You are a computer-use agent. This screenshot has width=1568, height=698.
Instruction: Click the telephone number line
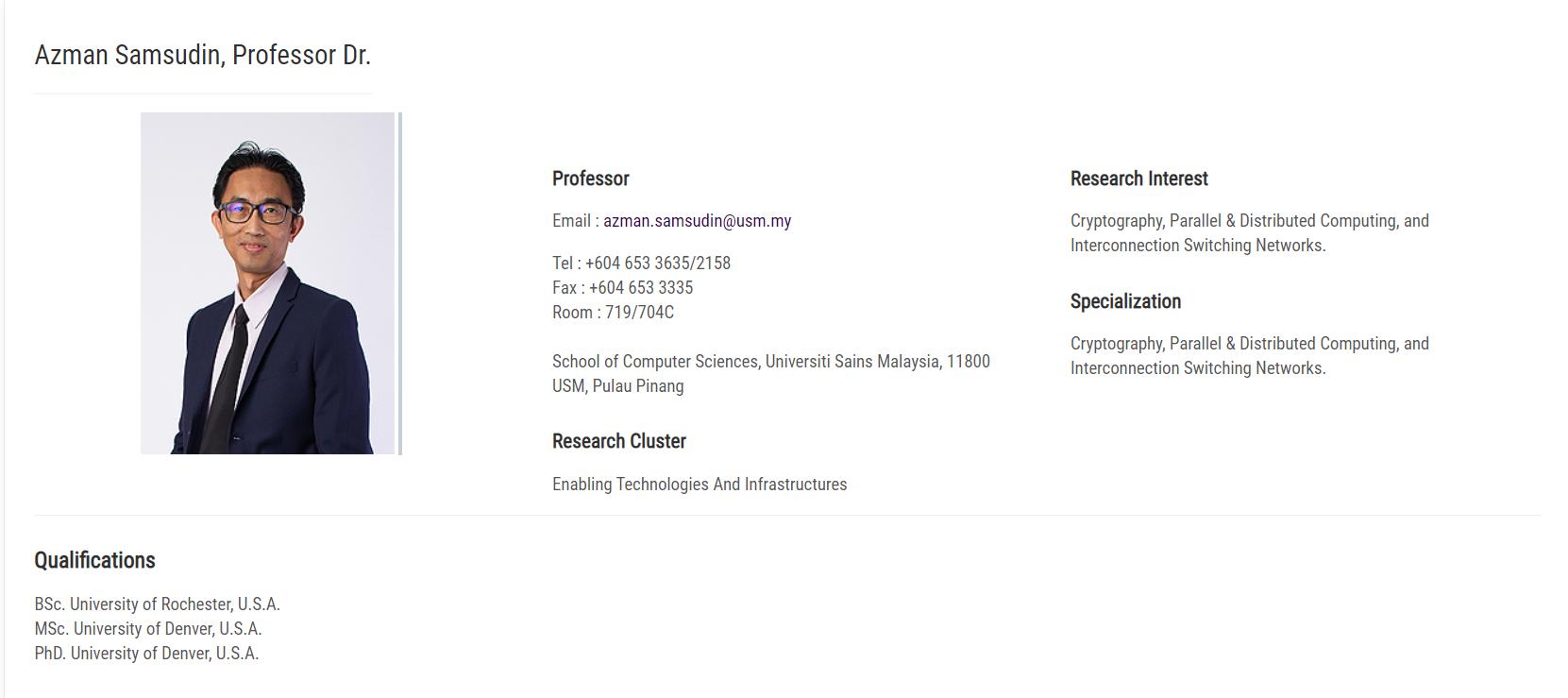coord(641,264)
